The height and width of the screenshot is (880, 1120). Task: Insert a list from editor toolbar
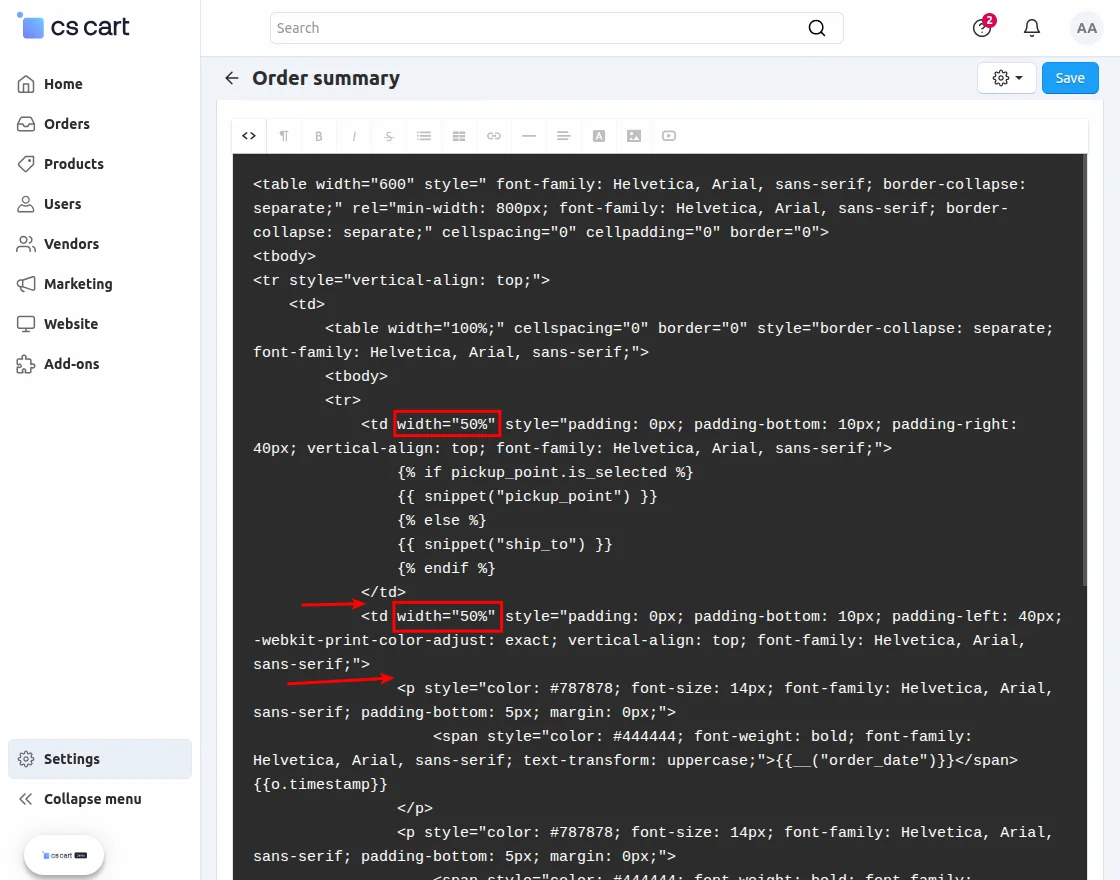pyautogui.click(x=424, y=136)
